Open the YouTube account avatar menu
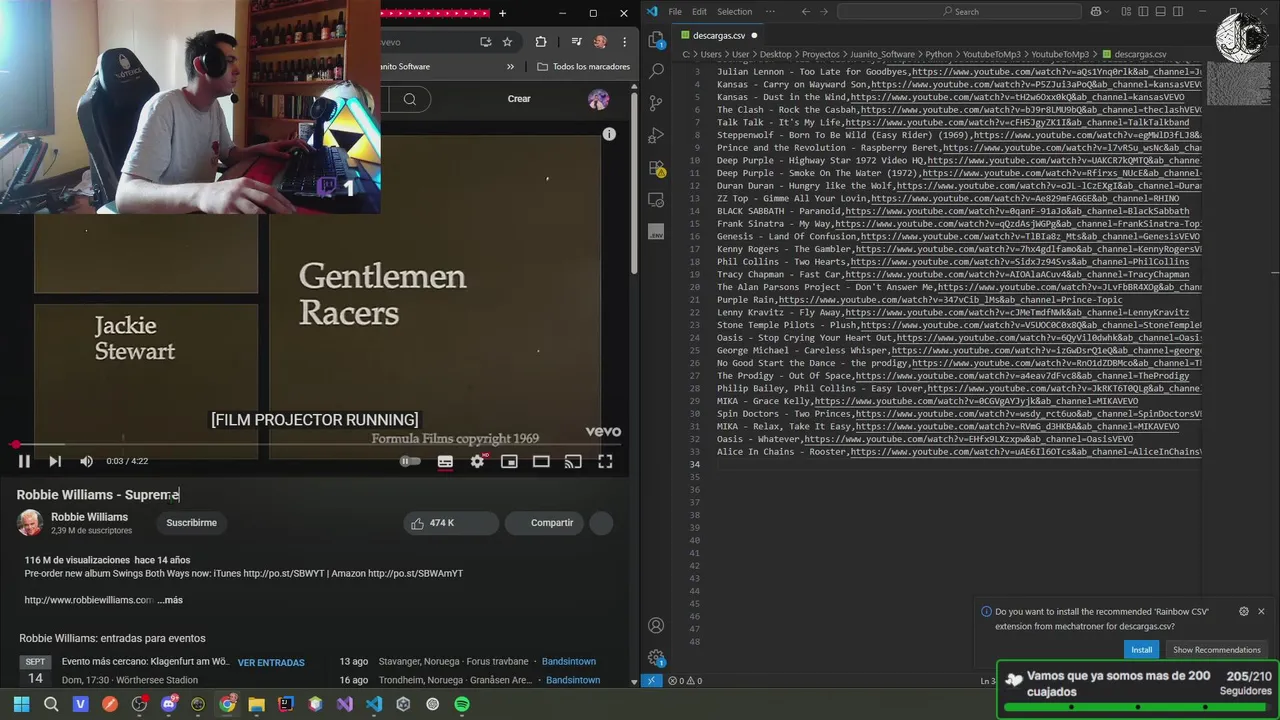 [x=598, y=99]
